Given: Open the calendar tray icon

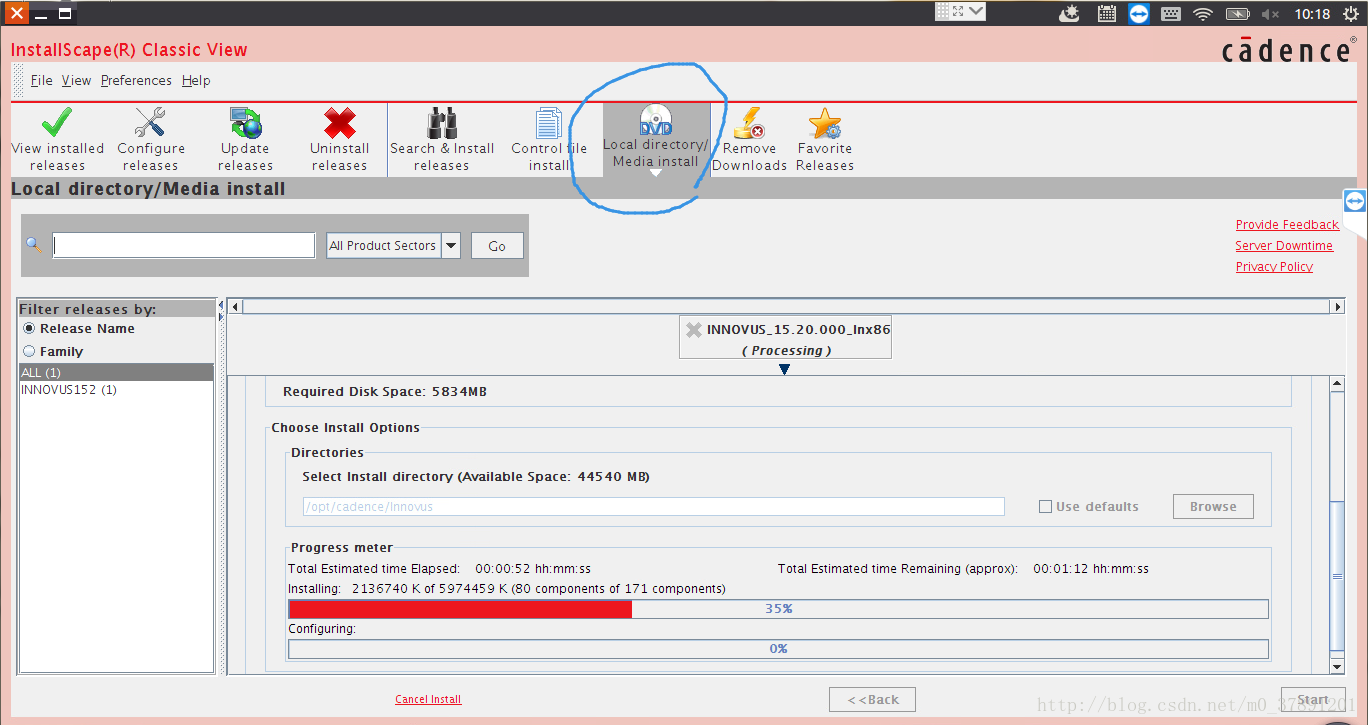Looking at the screenshot, I should (x=1106, y=14).
